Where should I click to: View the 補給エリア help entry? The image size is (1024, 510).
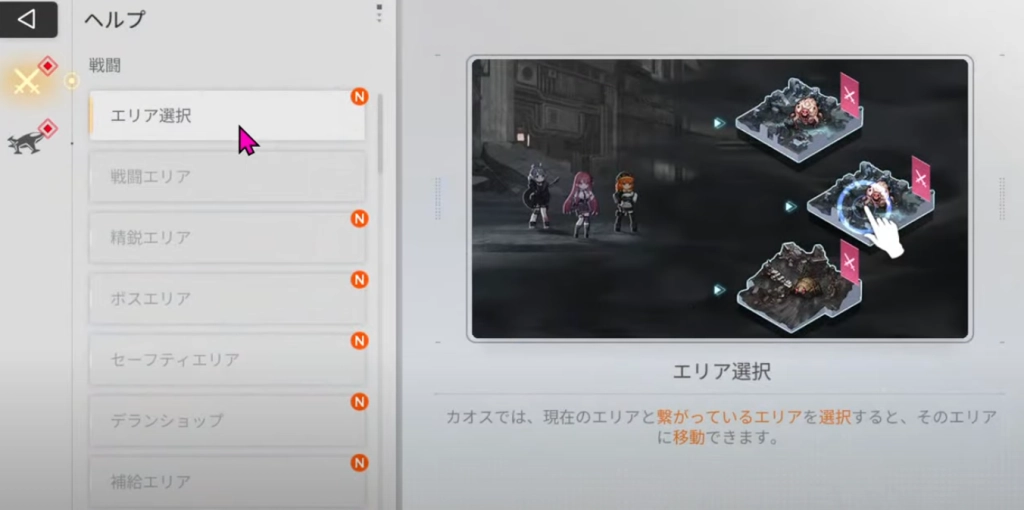[227, 481]
